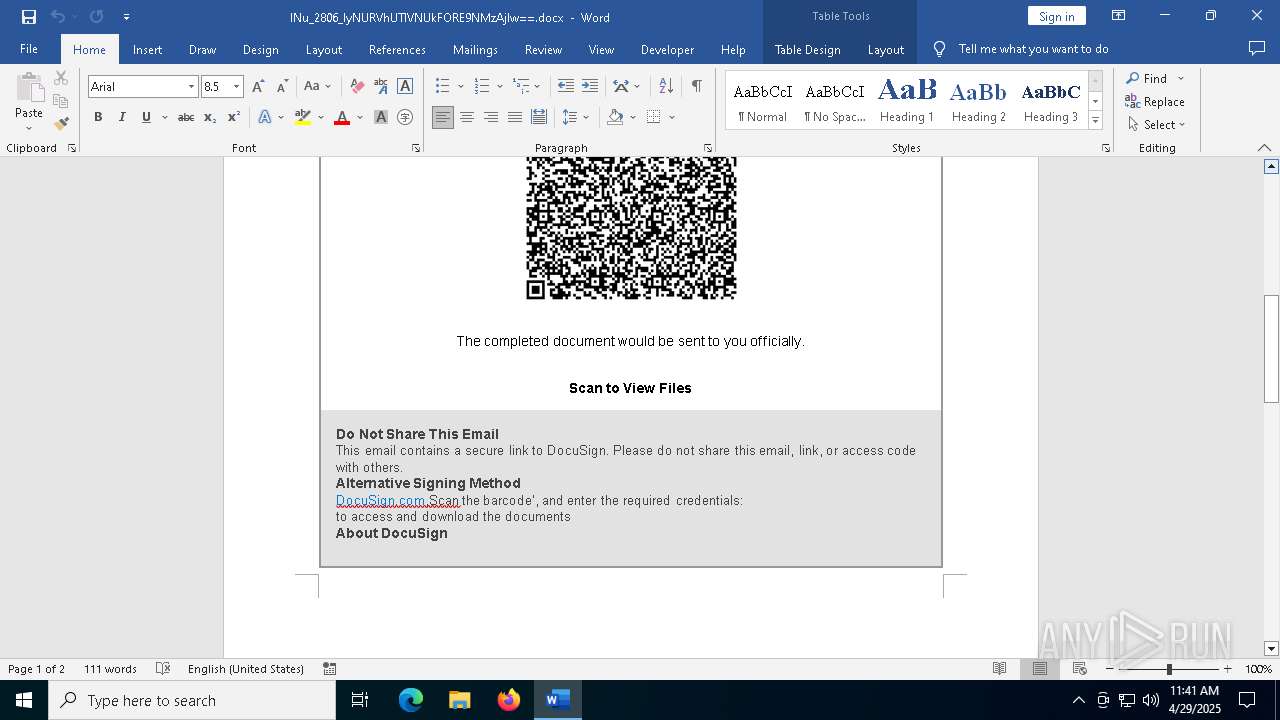The height and width of the screenshot is (720, 1280).
Task: Open the Mailings tab
Action: coord(475,49)
